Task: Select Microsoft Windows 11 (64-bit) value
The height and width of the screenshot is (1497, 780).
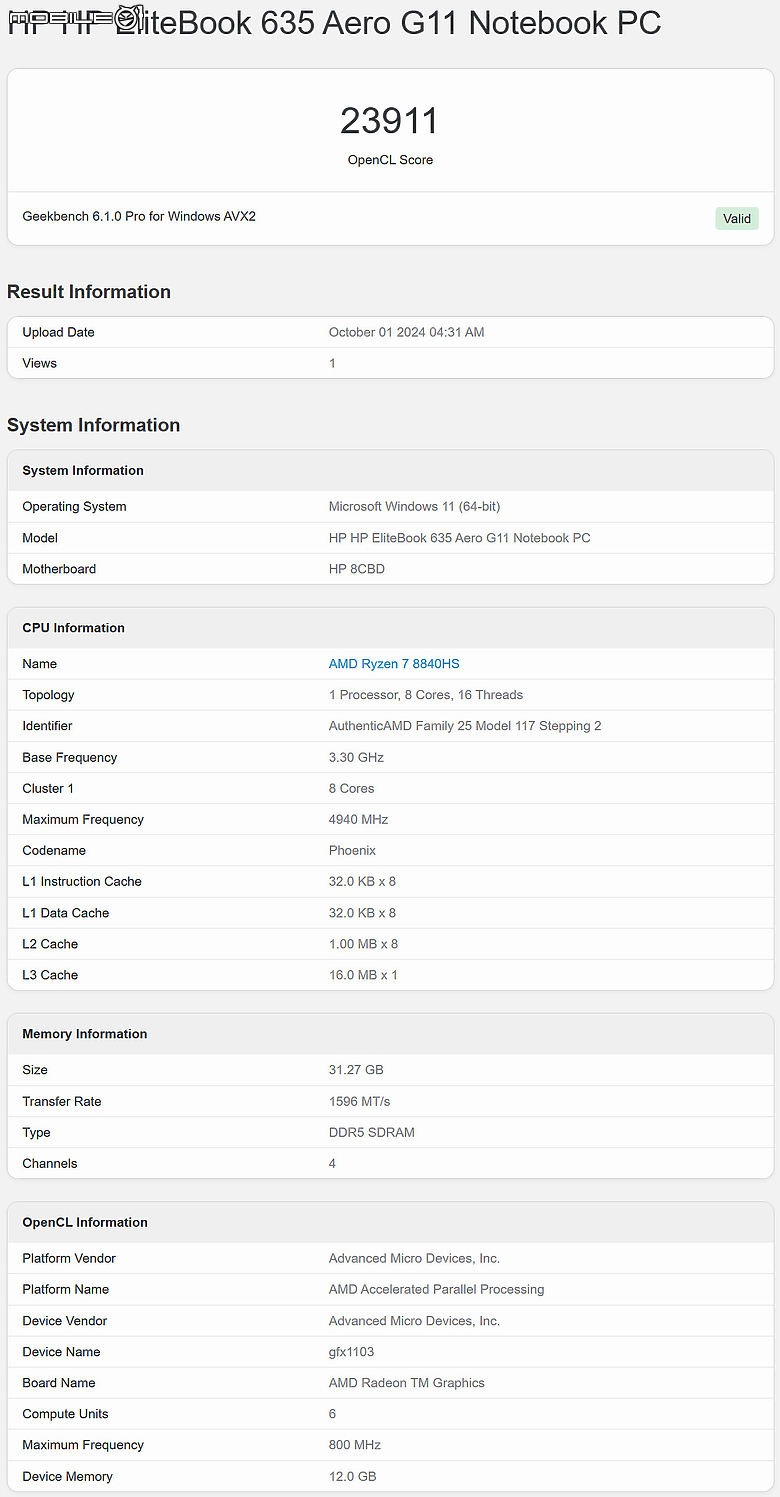Action: (415, 507)
